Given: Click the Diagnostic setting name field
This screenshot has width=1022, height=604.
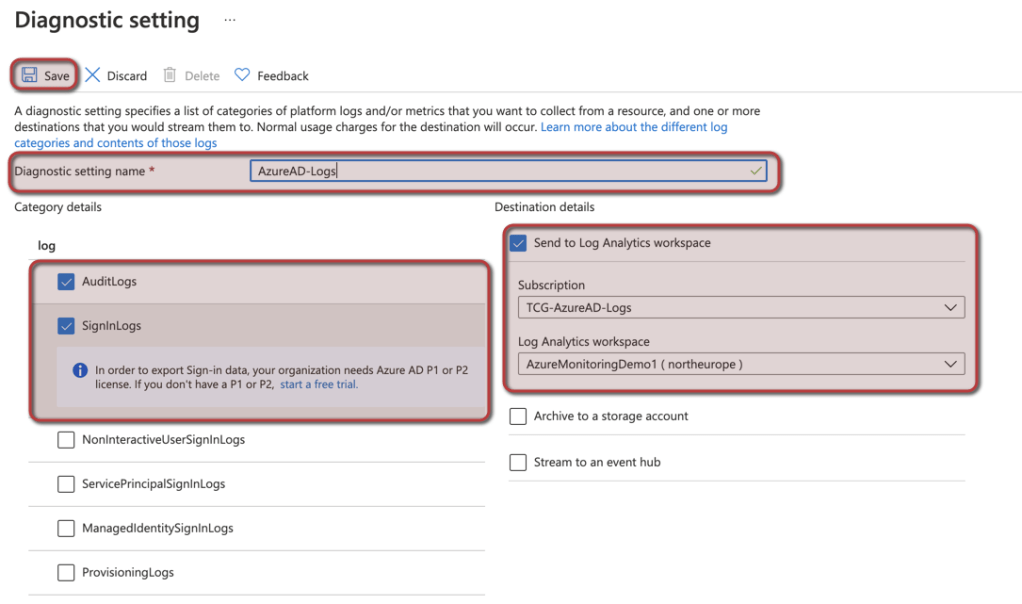Looking at the screenshot, I should pyautogui.click(x=507, y=171).
